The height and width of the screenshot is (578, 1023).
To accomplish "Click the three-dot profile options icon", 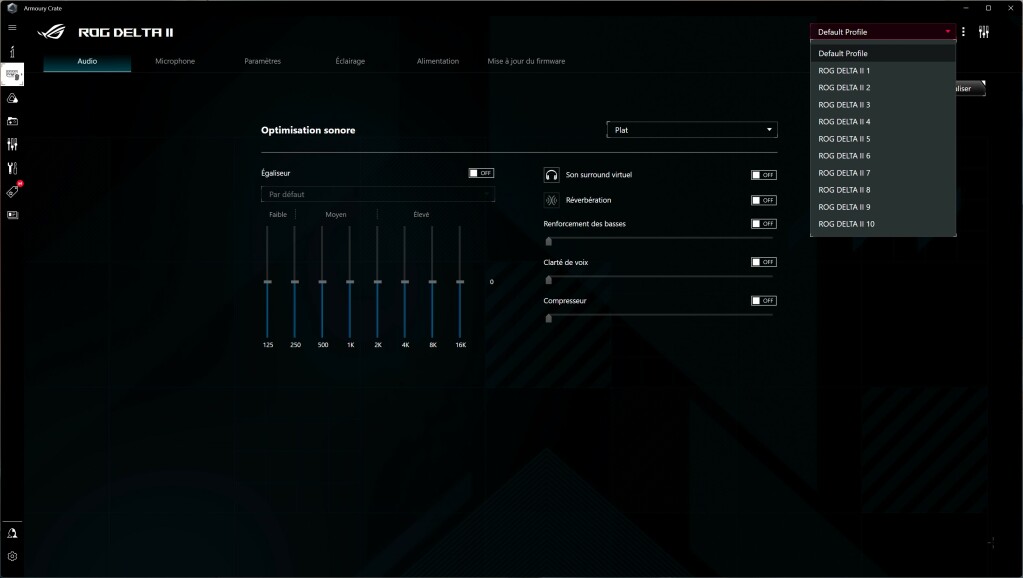I will click(963, 31).
